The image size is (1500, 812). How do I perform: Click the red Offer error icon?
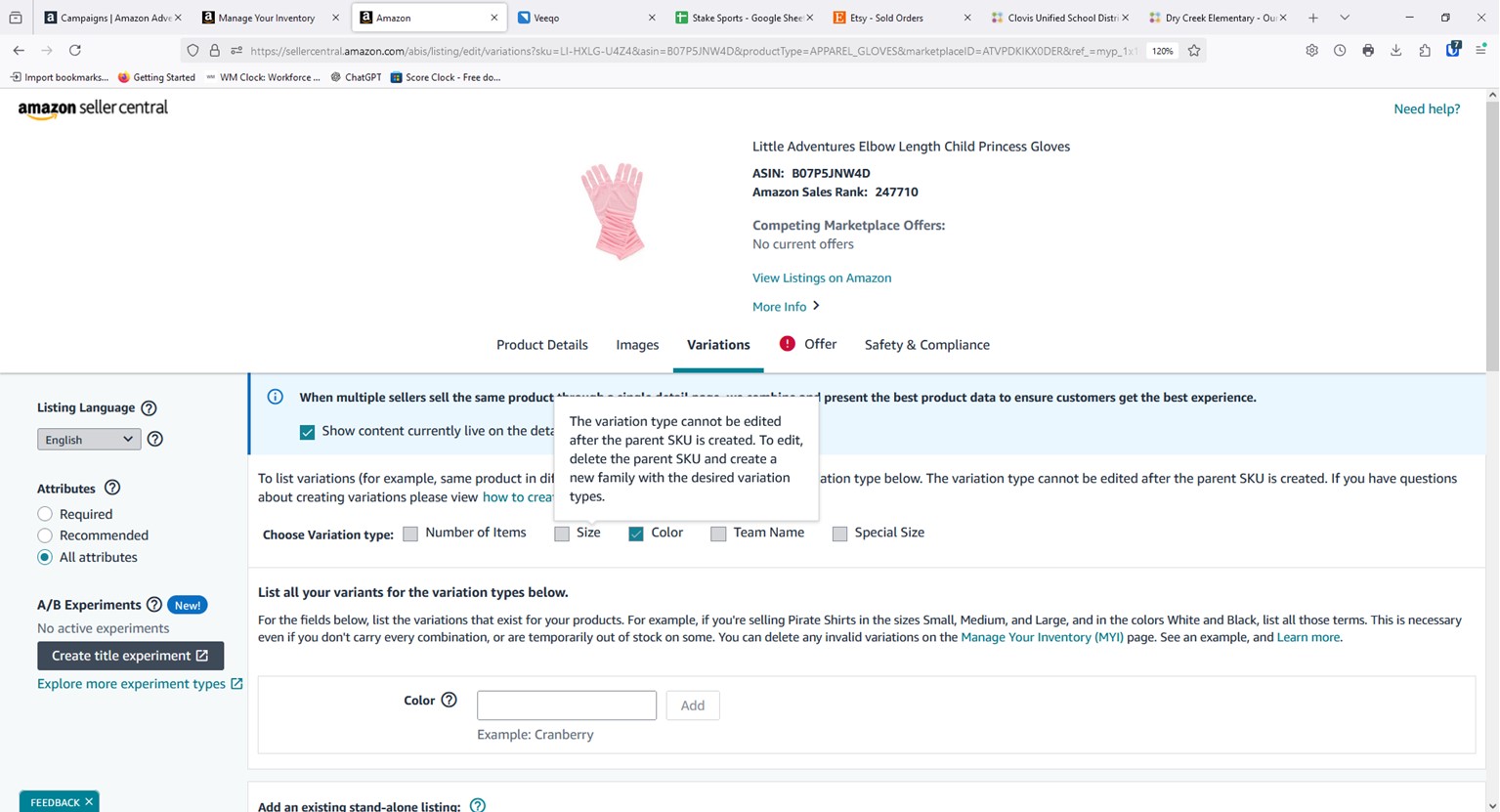coord(787,344)
